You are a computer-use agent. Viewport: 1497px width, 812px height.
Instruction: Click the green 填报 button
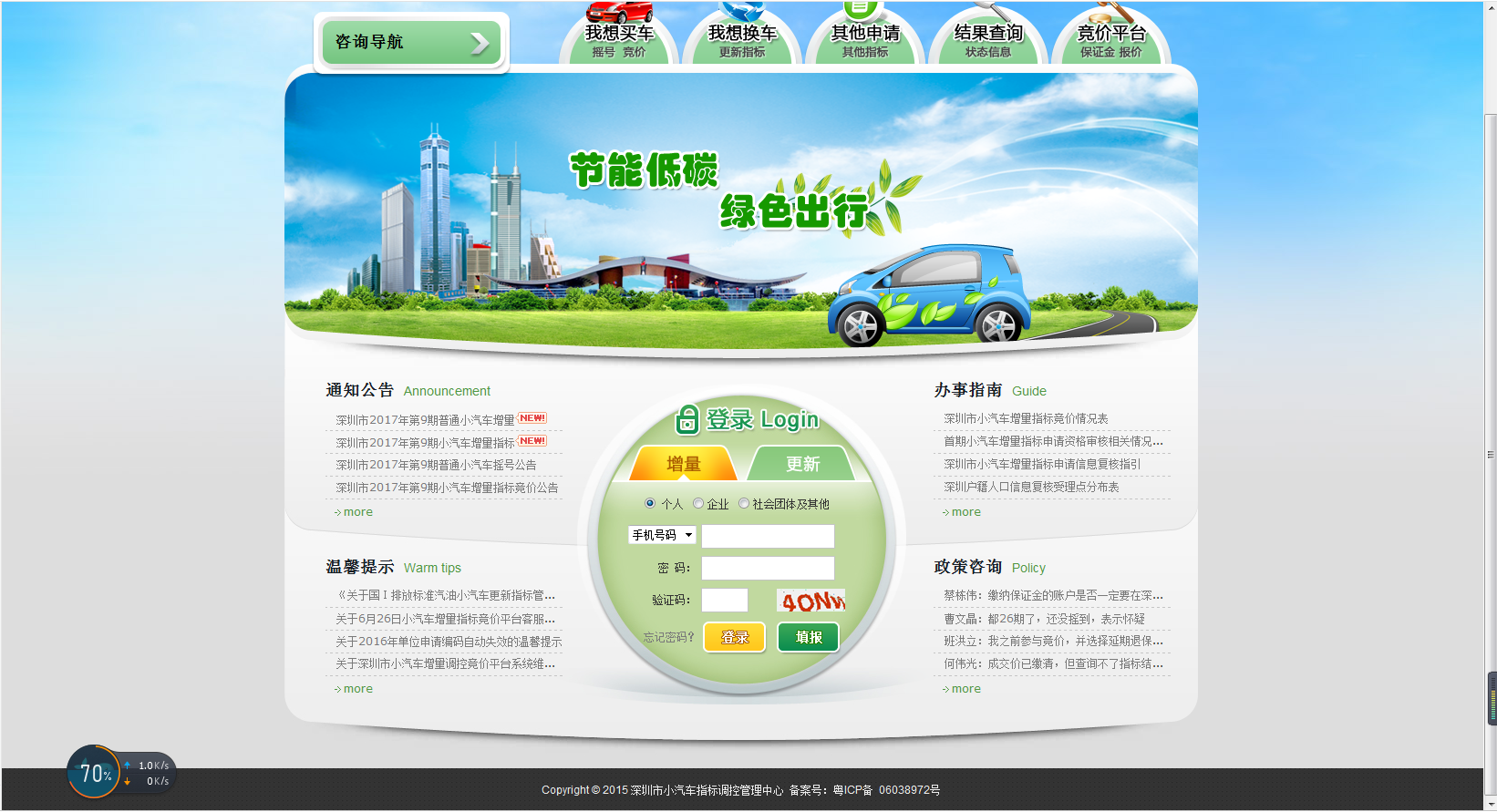809,637
